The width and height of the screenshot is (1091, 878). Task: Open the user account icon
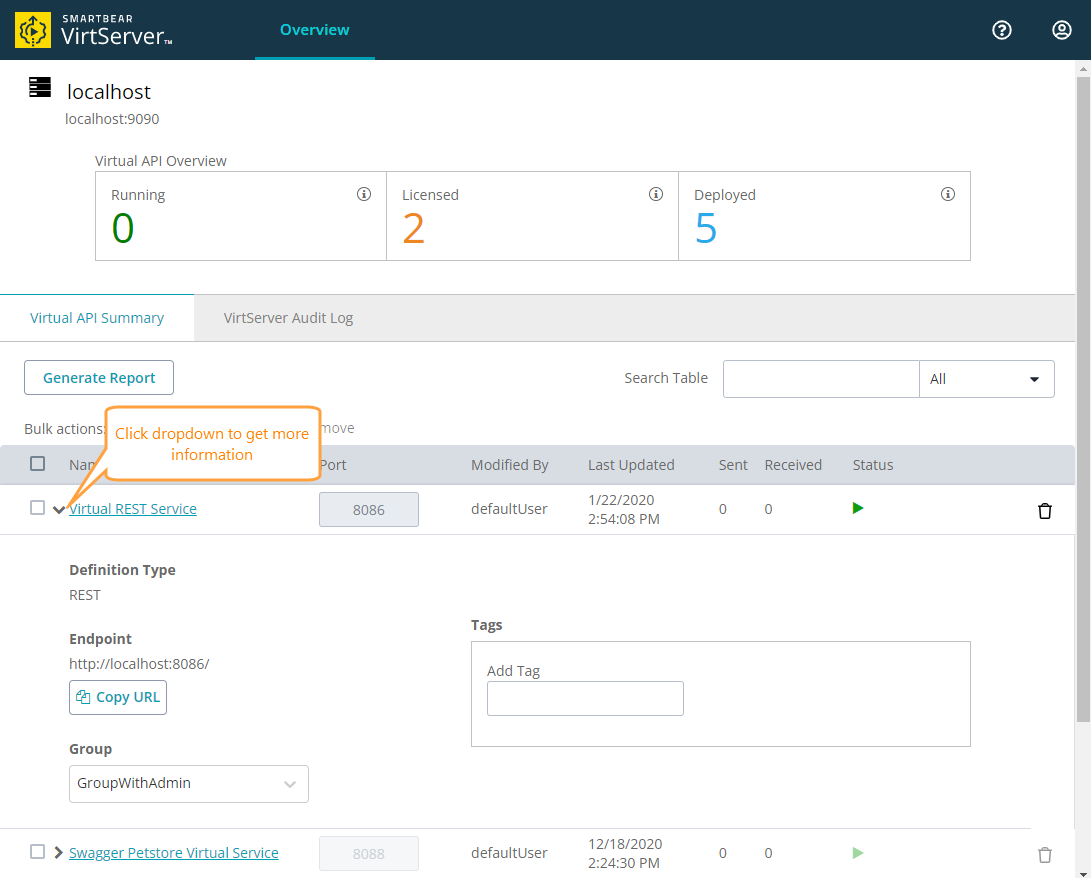pyautogui.click(x=1061, y=30)
